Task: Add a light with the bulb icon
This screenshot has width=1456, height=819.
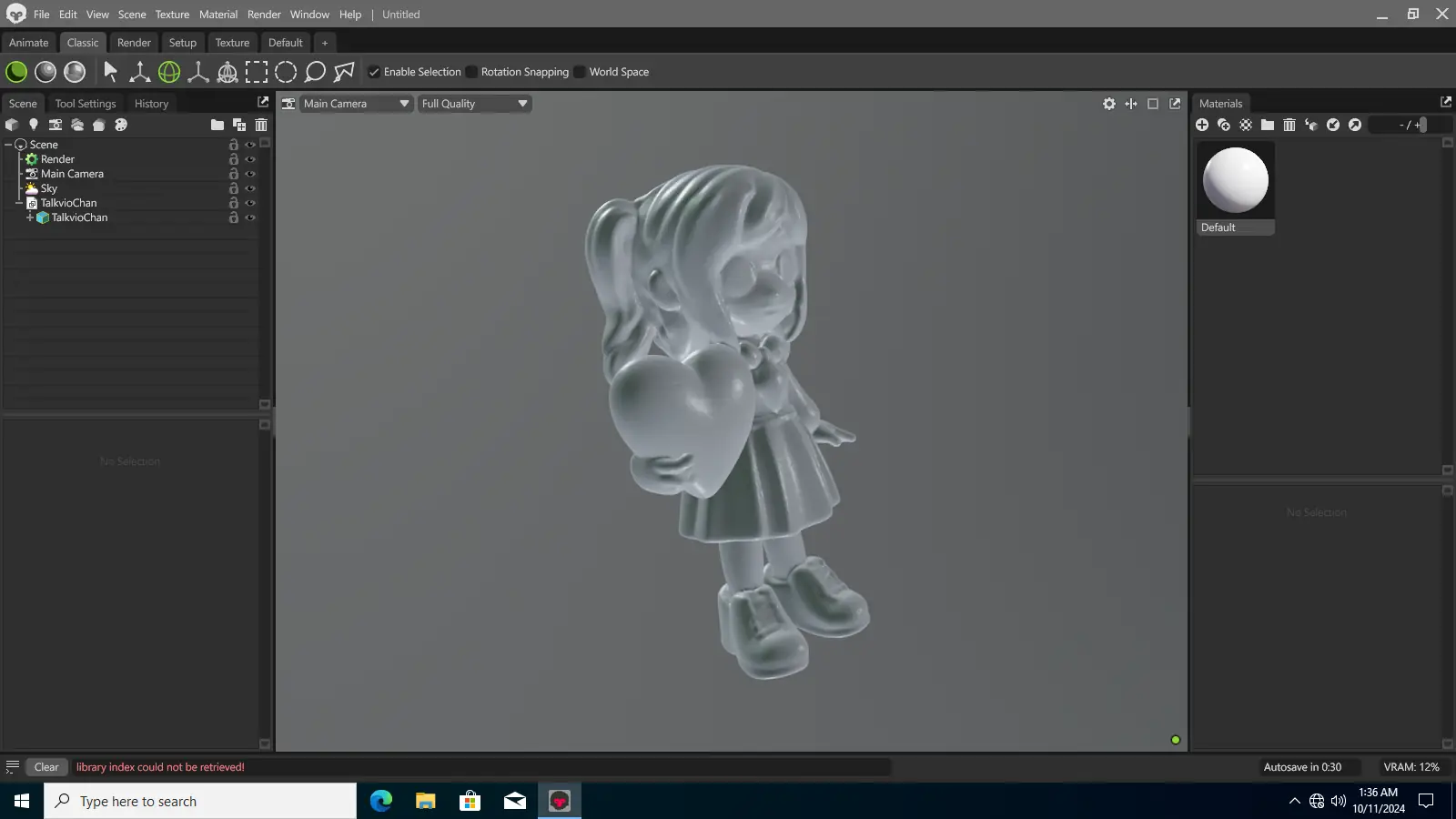Action: 34,125
